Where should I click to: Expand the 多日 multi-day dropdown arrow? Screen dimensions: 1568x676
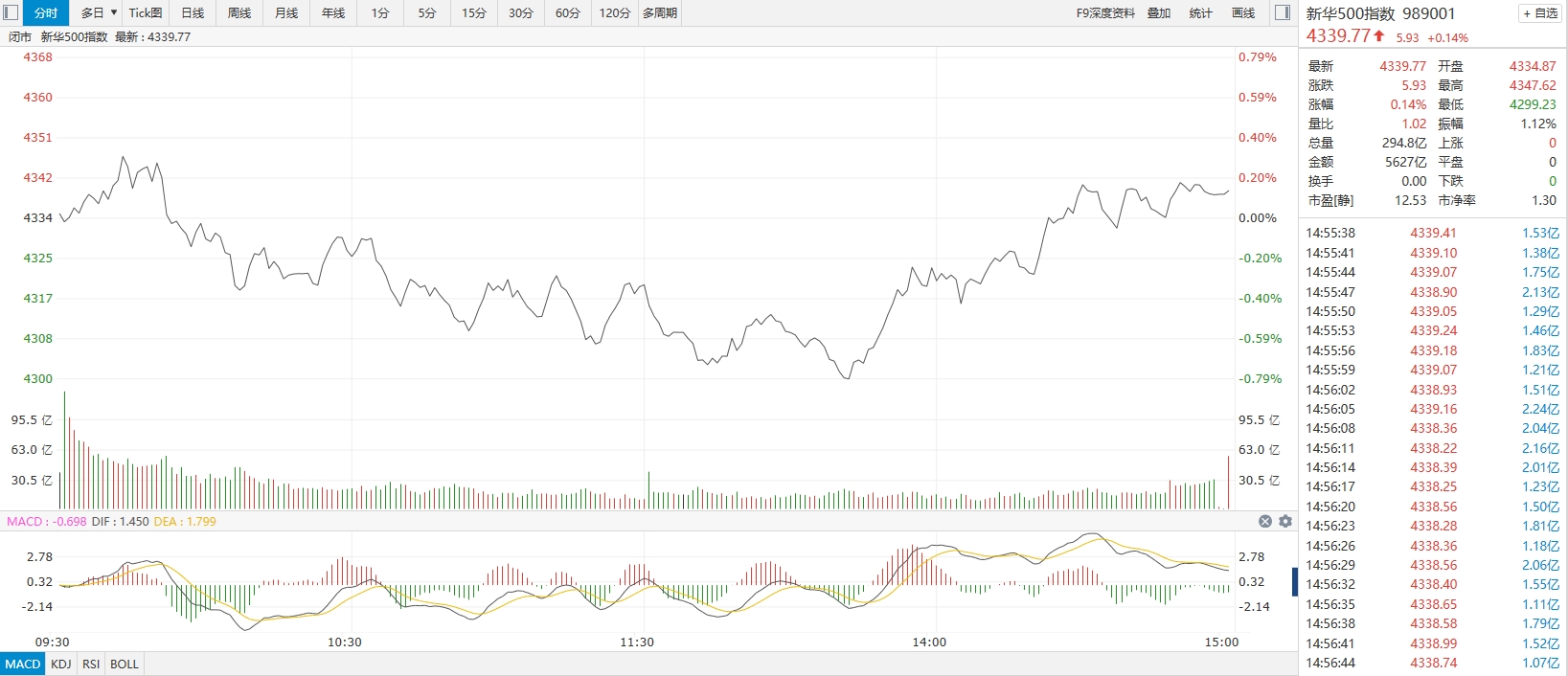tap(114, 12)
